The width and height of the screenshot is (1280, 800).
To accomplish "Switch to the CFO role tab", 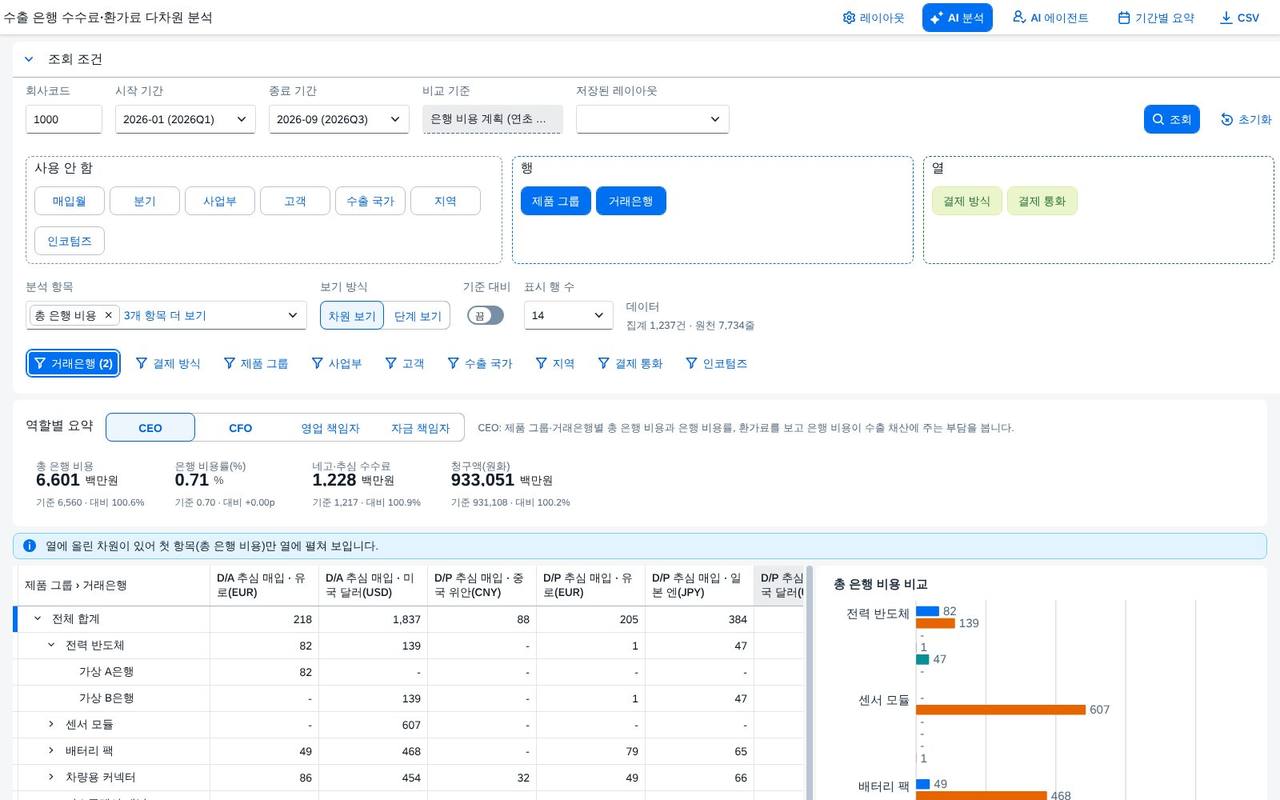I will click(x=240, y=427).
